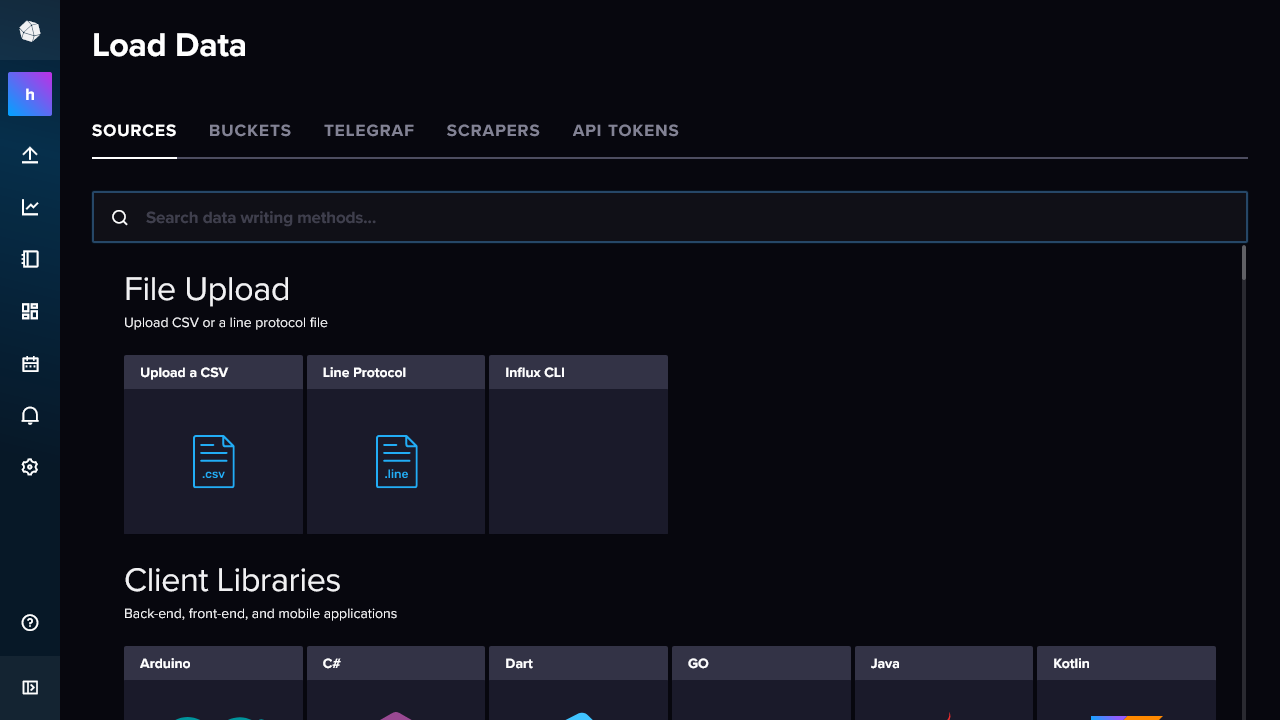1280x720 pixels.
Task: Open Load Data upload arrow icon
Action: tap(30, 155)
